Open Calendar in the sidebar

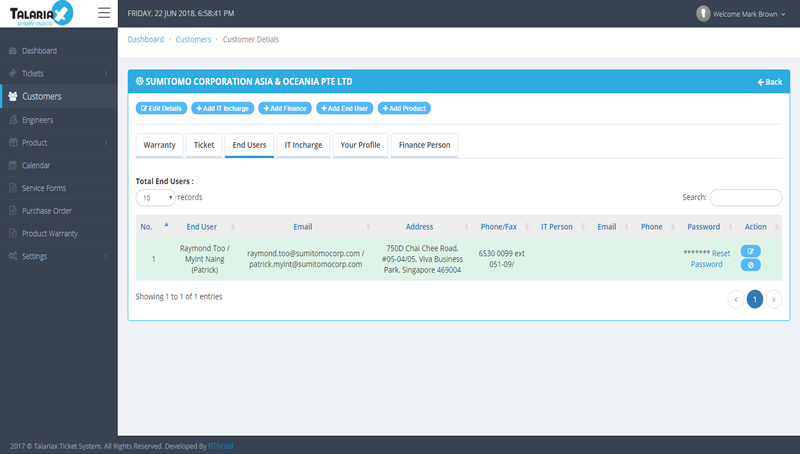[59, 165]
